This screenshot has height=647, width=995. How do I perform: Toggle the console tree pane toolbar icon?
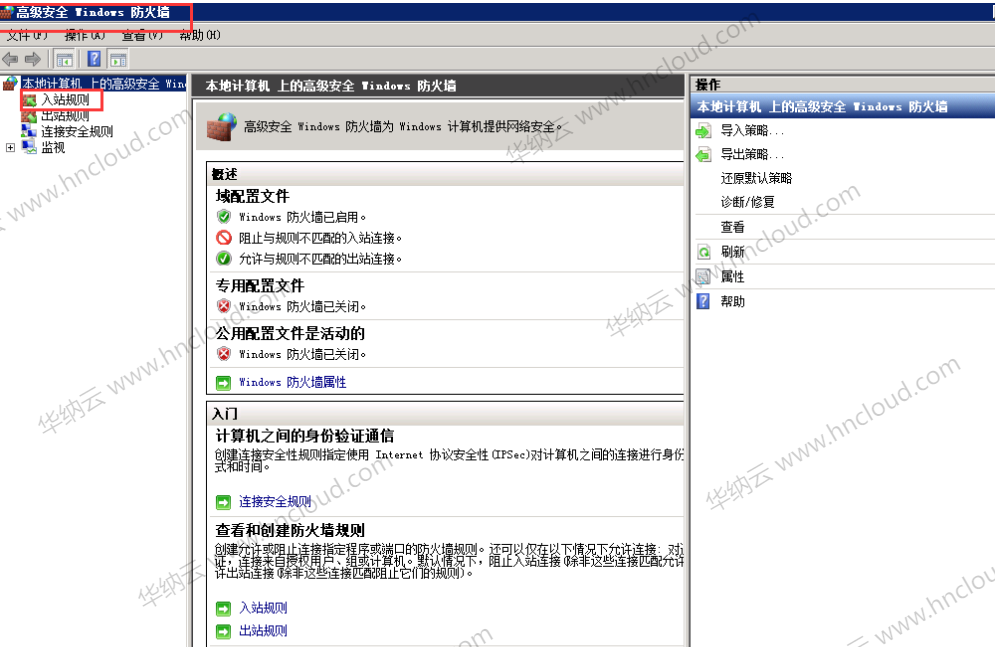click(x=65, y=60)
